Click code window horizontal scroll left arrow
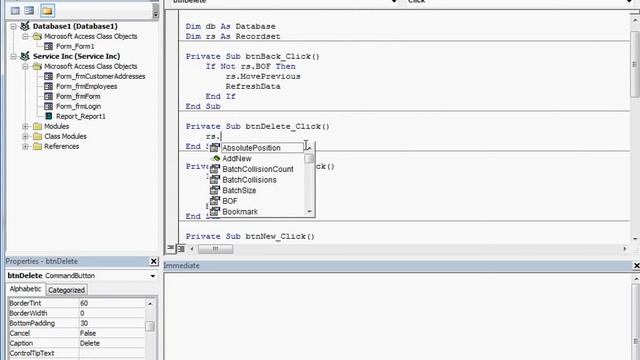This screenshot has width=640, height=360. point(192,249)
